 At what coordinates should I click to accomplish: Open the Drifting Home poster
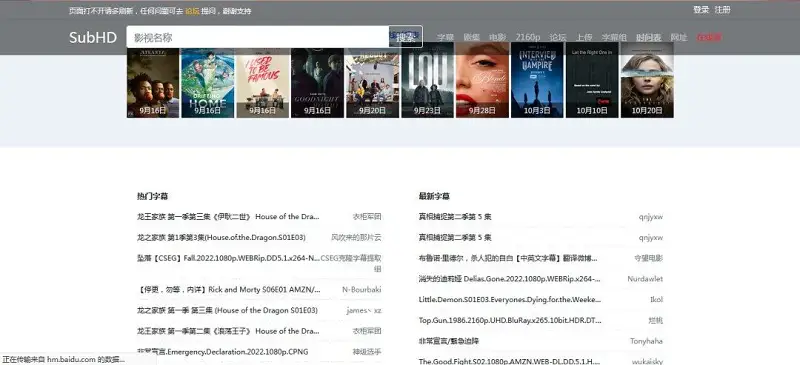pyautogui.click(x=208, y=83)
